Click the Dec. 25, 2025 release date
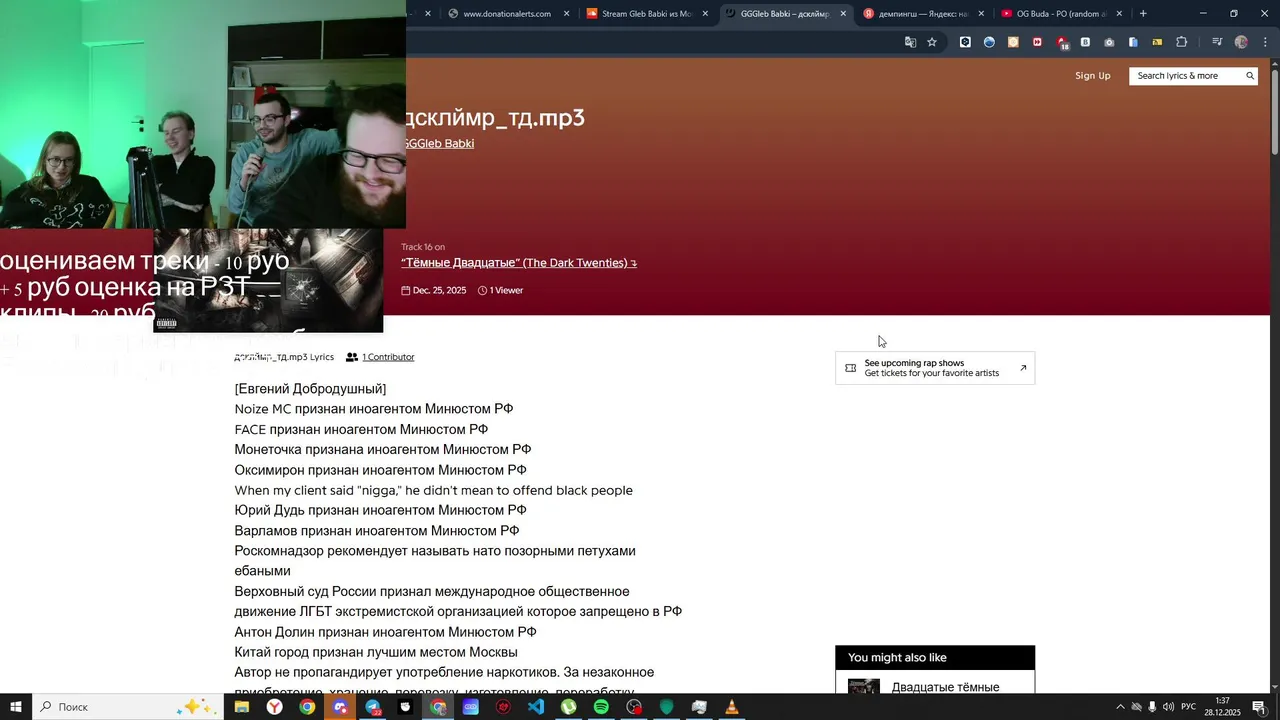This screenshot has width=1280, height=720. pyautogui.click(x=434, y=291)
